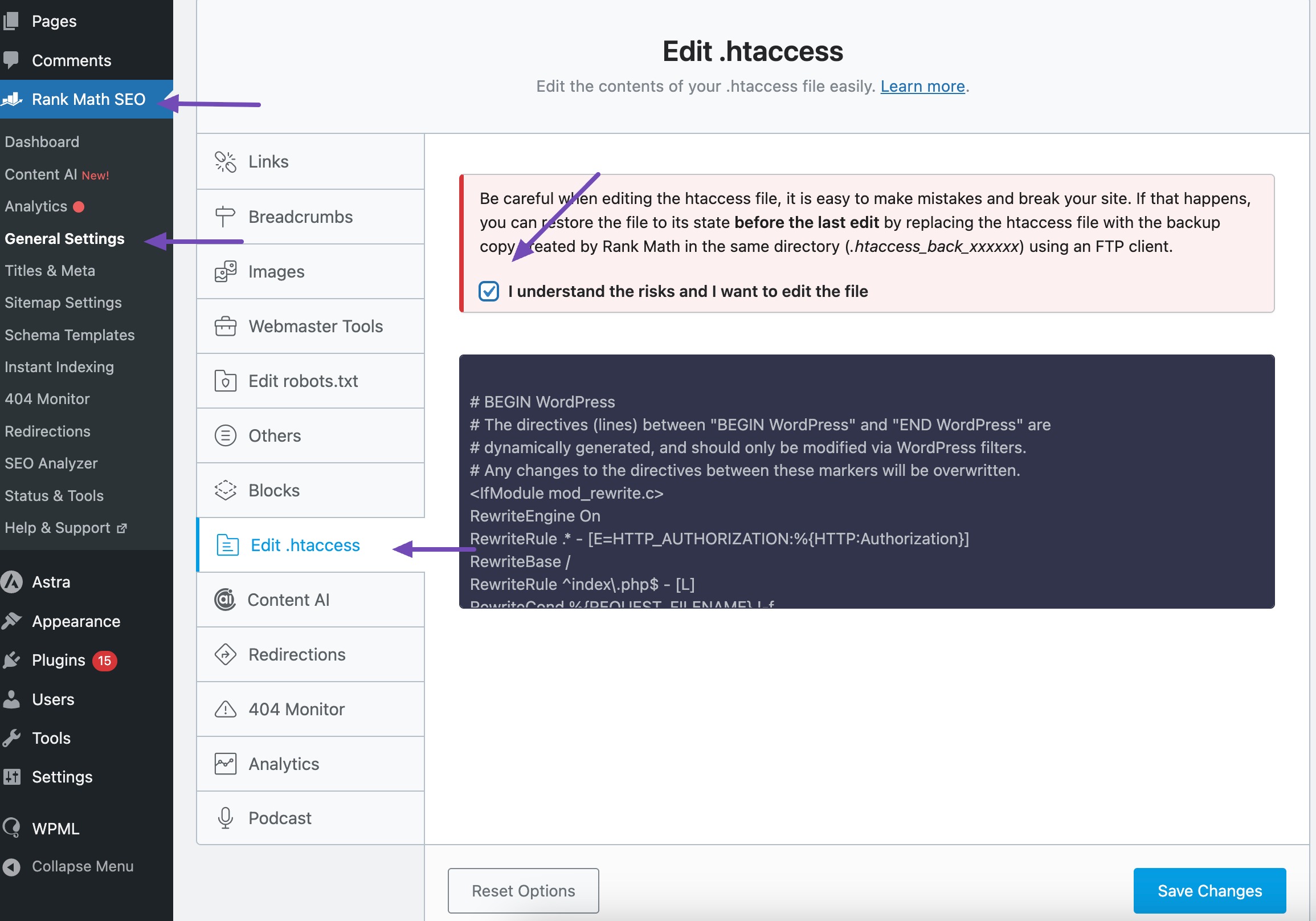Click the Images tab picture icon
1316x921 pixels.
coord(225,271)
